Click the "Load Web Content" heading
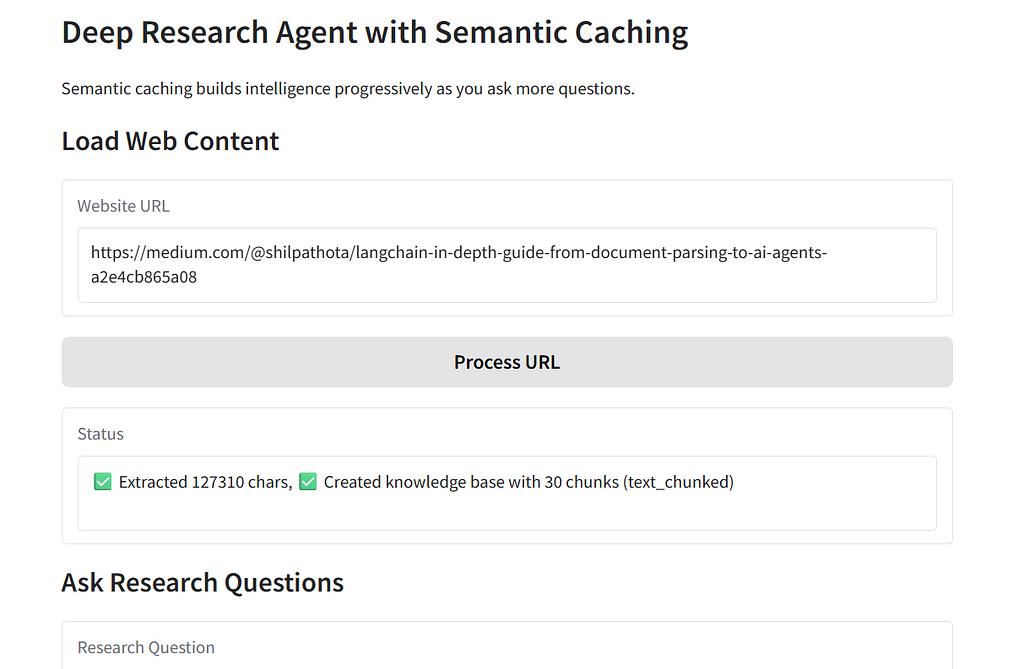 (170, 141)
